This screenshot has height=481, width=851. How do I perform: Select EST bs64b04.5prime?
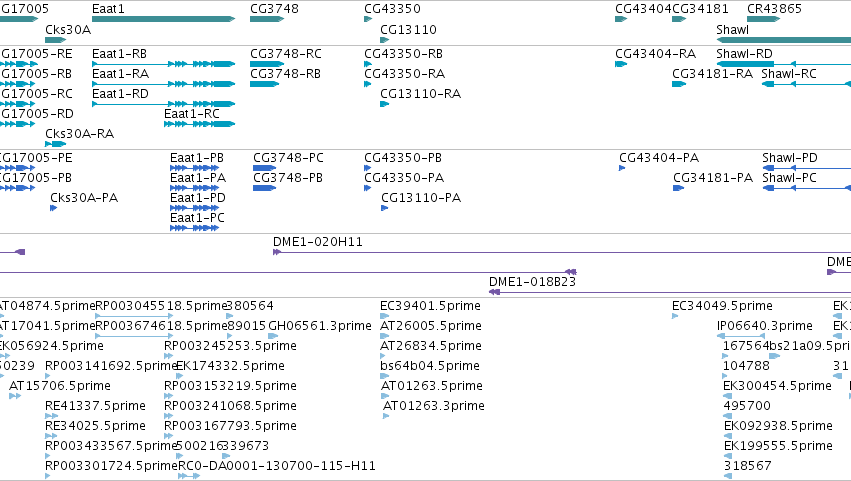429,366
